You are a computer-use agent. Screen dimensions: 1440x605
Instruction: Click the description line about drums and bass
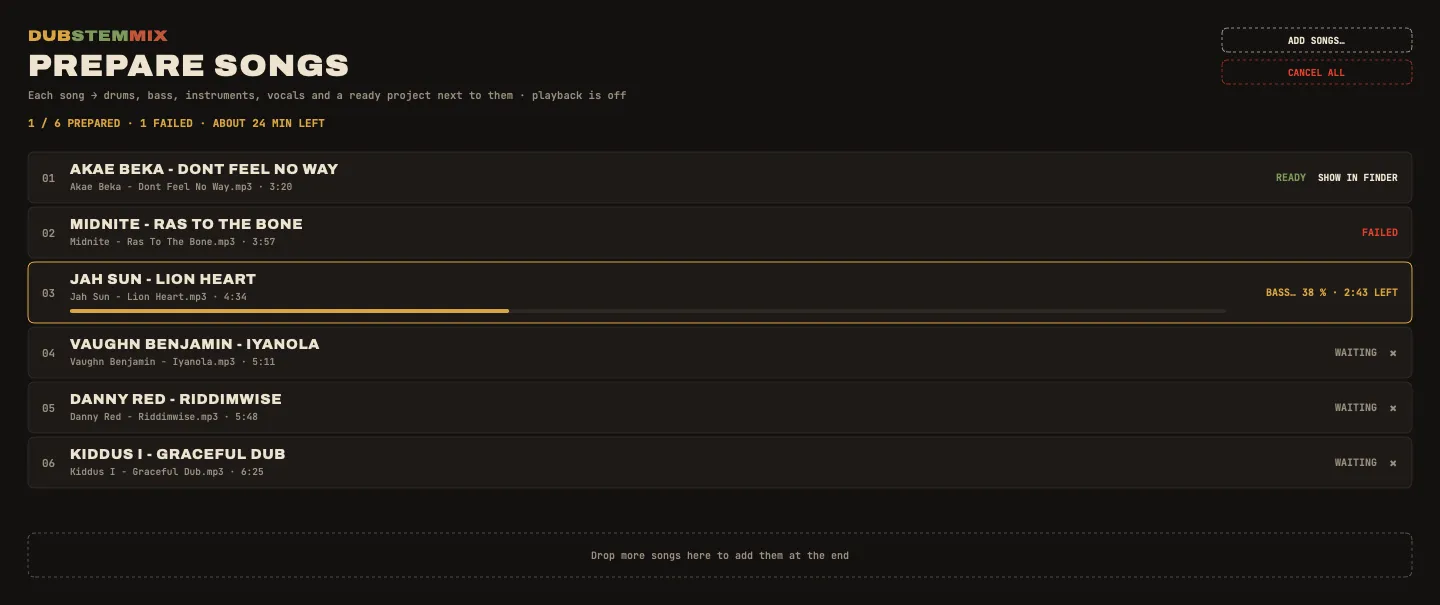point(327,96)
